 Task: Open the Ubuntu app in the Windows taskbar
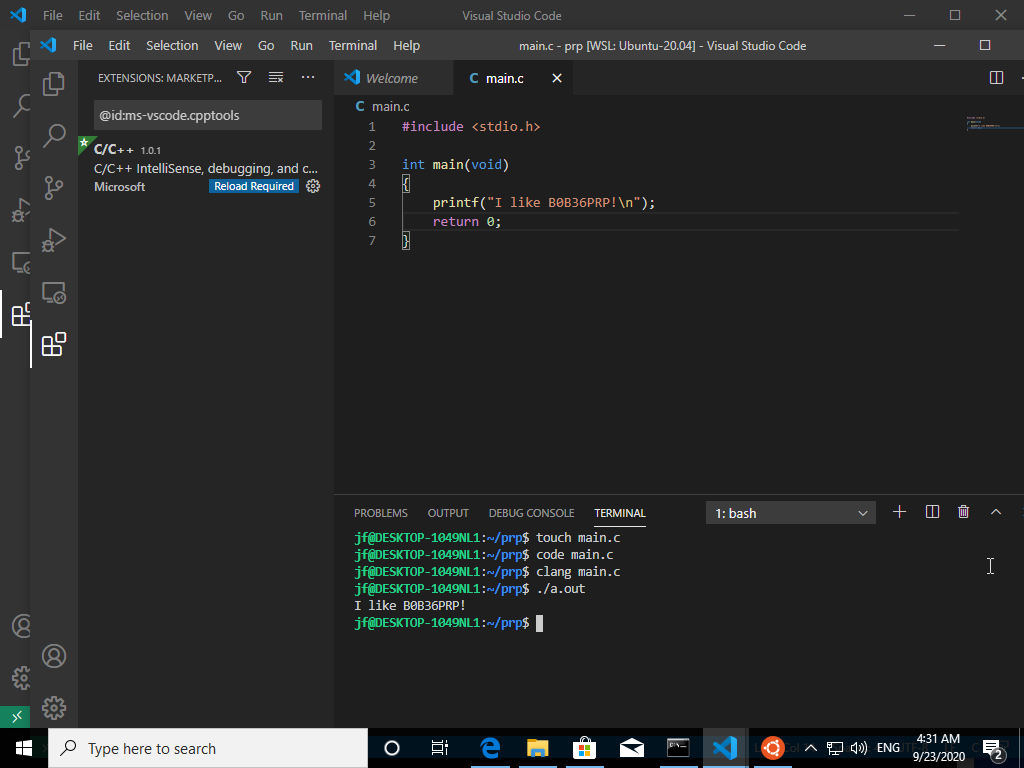click(771, 748)
